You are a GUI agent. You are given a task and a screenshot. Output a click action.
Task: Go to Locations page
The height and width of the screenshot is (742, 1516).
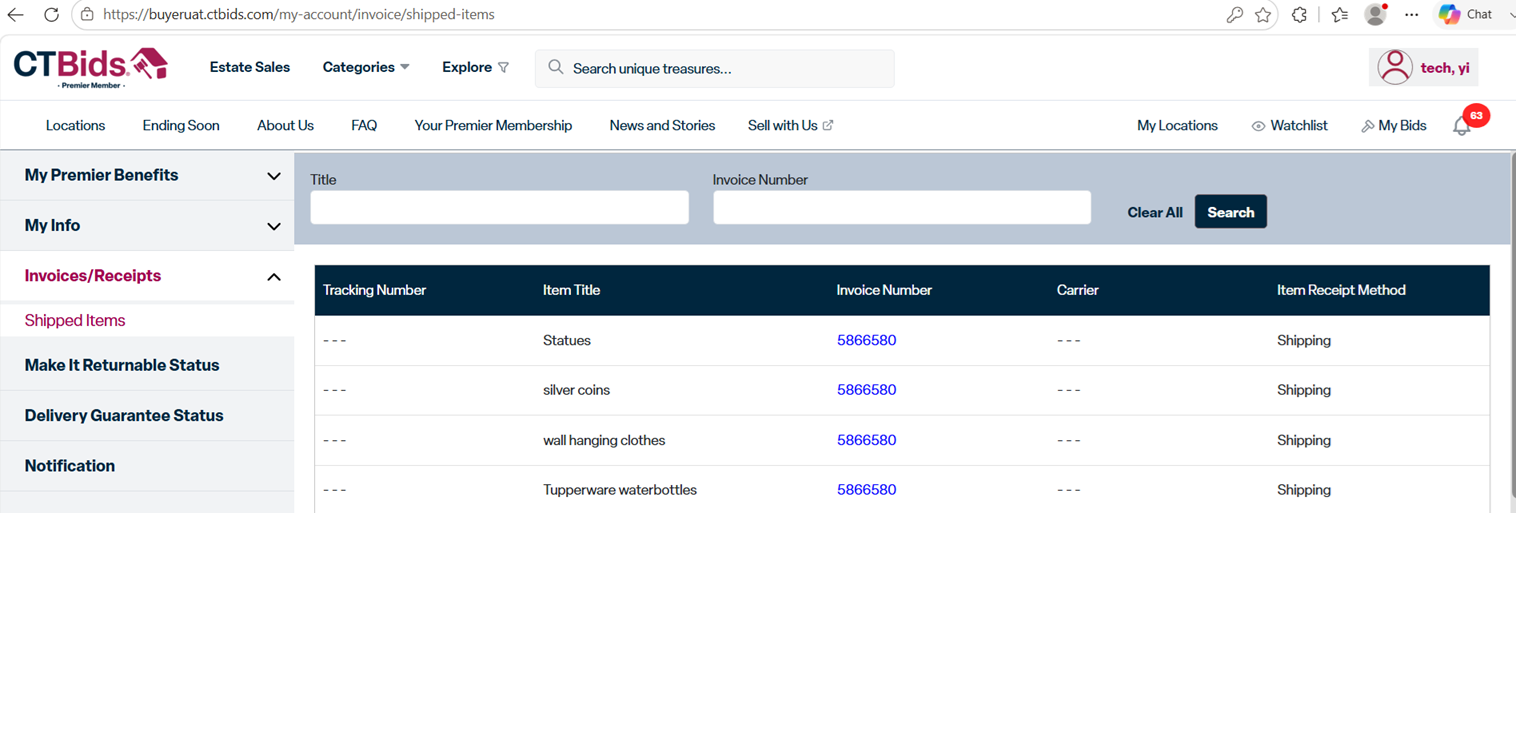75,125
